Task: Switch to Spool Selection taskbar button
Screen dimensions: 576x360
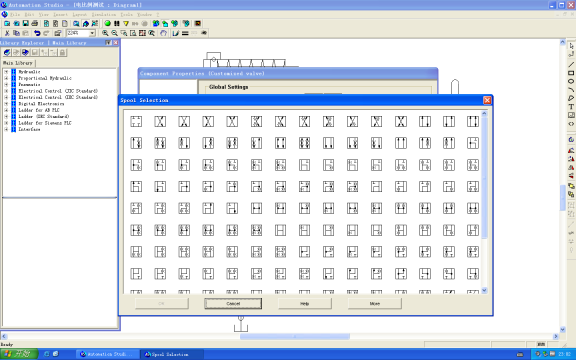Action: (x=172, y=354)
